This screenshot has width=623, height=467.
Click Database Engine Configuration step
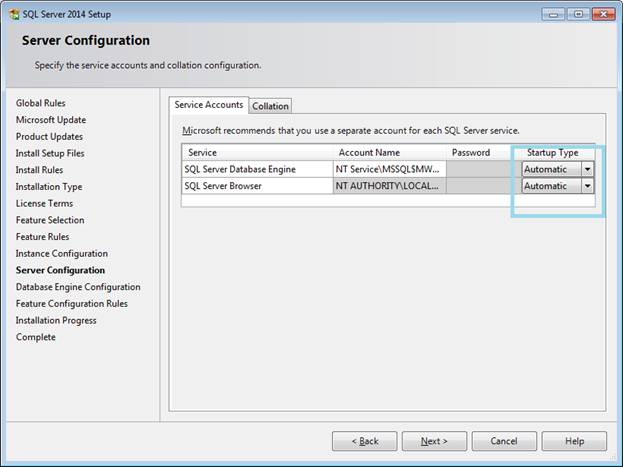click(x=78, y=287)
